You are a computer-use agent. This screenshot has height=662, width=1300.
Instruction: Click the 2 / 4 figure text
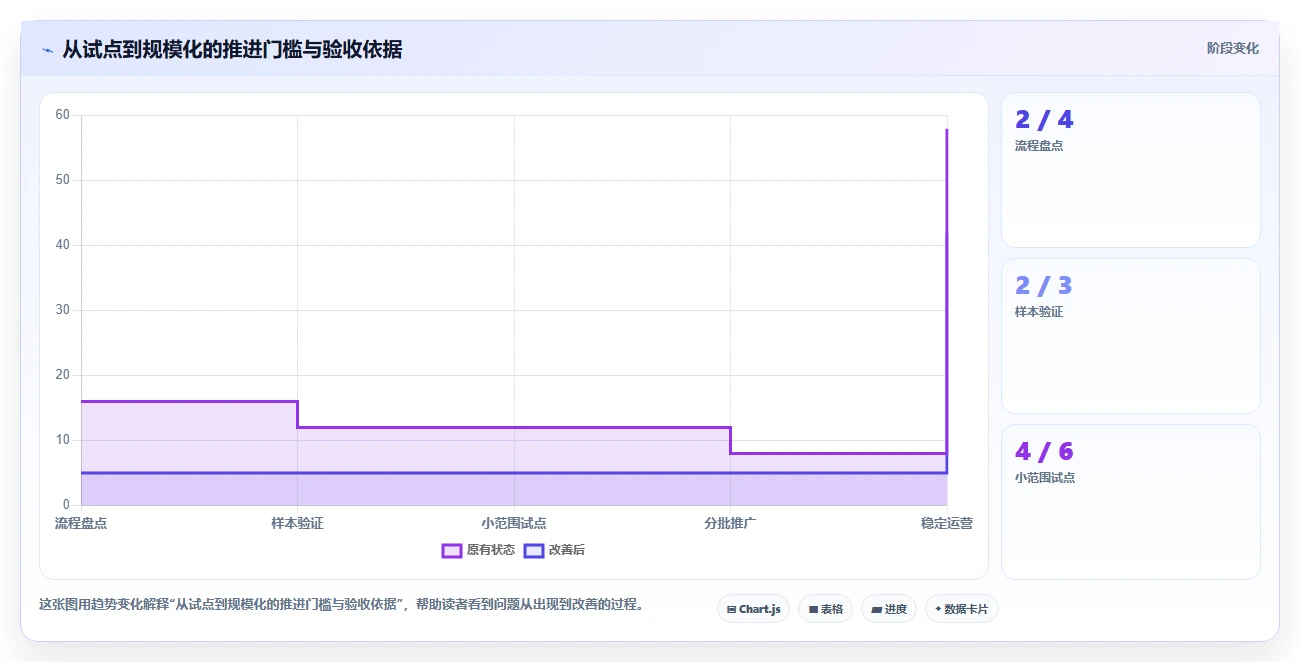[1044, 120]
